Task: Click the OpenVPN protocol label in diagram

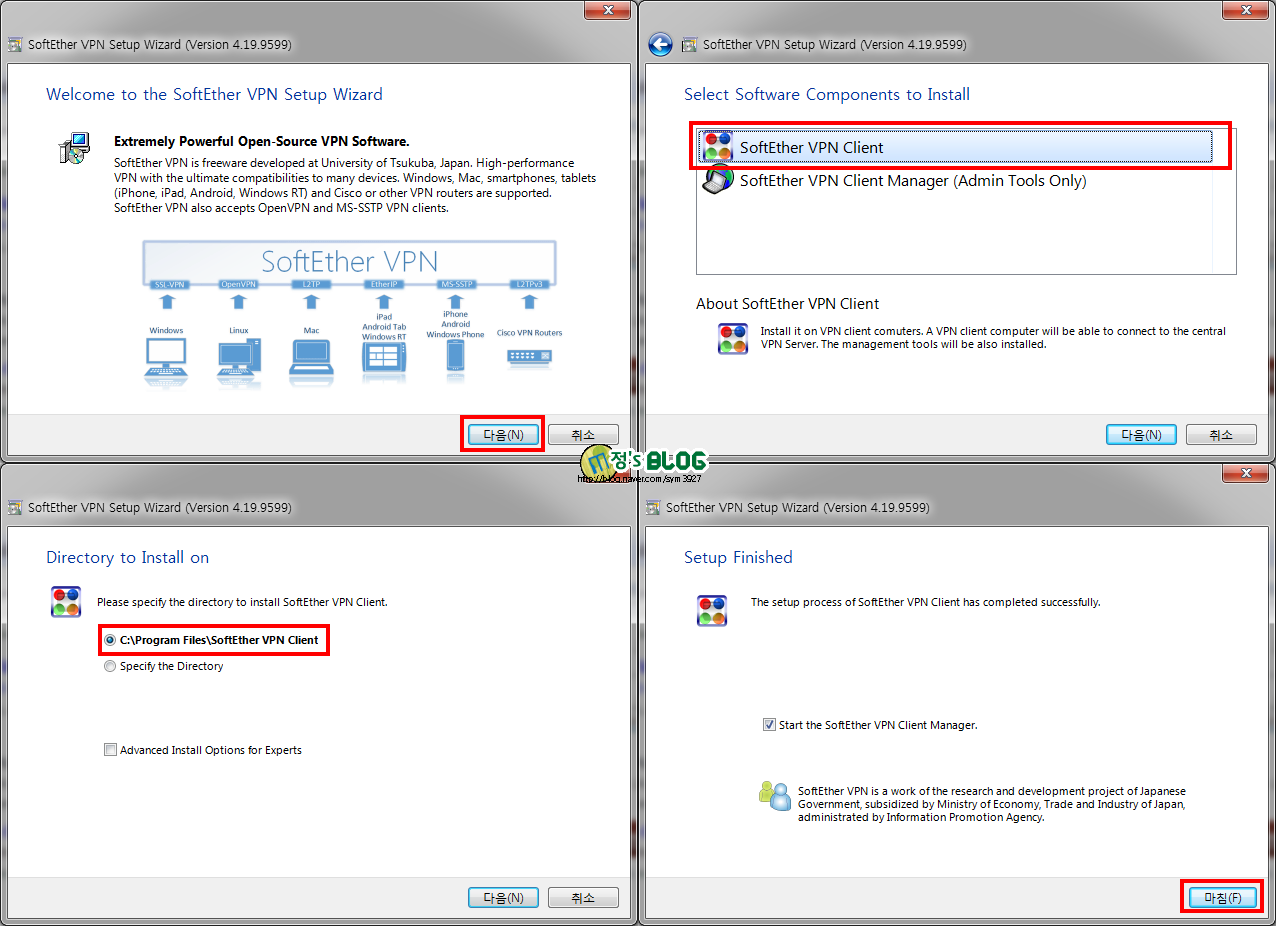Action: pos(238,285)
